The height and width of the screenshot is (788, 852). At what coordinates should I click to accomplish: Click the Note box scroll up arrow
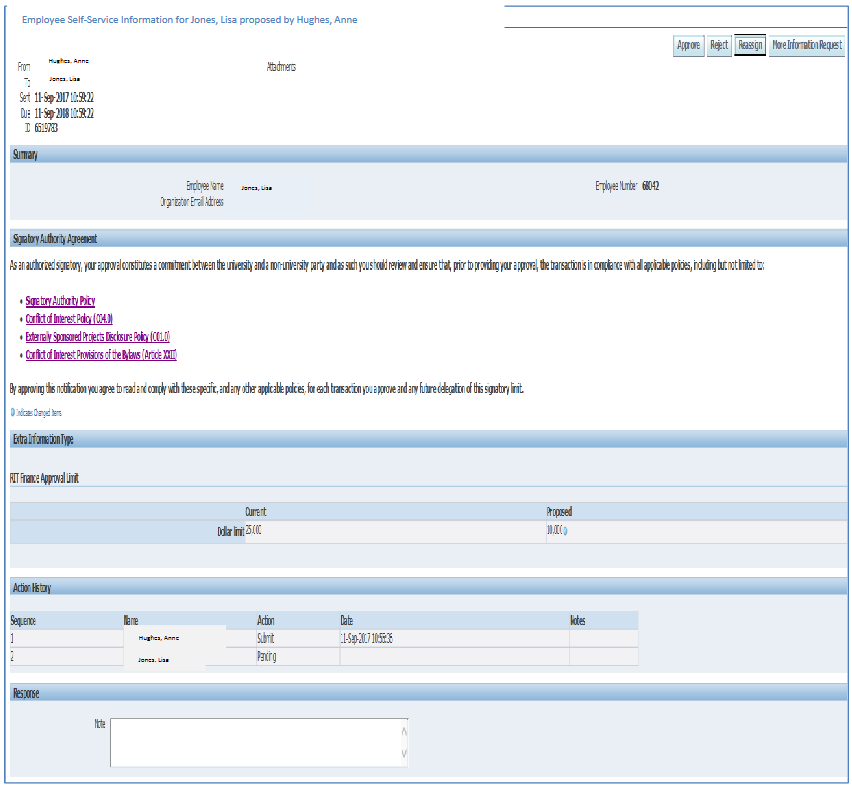pyautogui.click(x=403, y=731)
